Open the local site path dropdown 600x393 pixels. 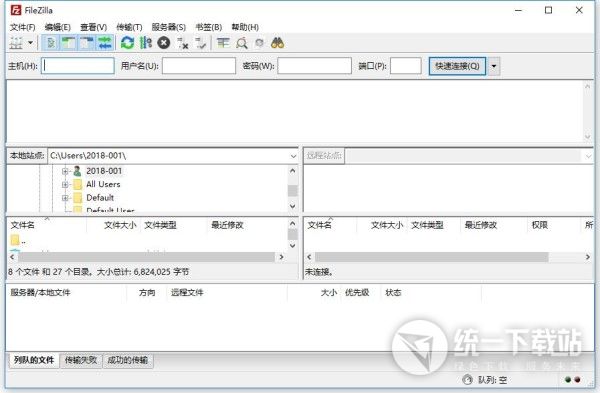click(293, 156)
